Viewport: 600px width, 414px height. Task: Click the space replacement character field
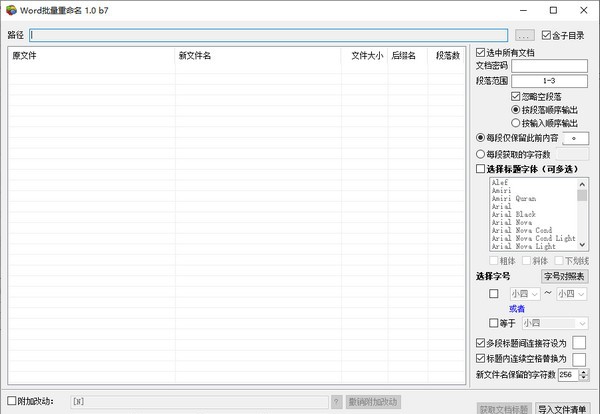point(579,360)
